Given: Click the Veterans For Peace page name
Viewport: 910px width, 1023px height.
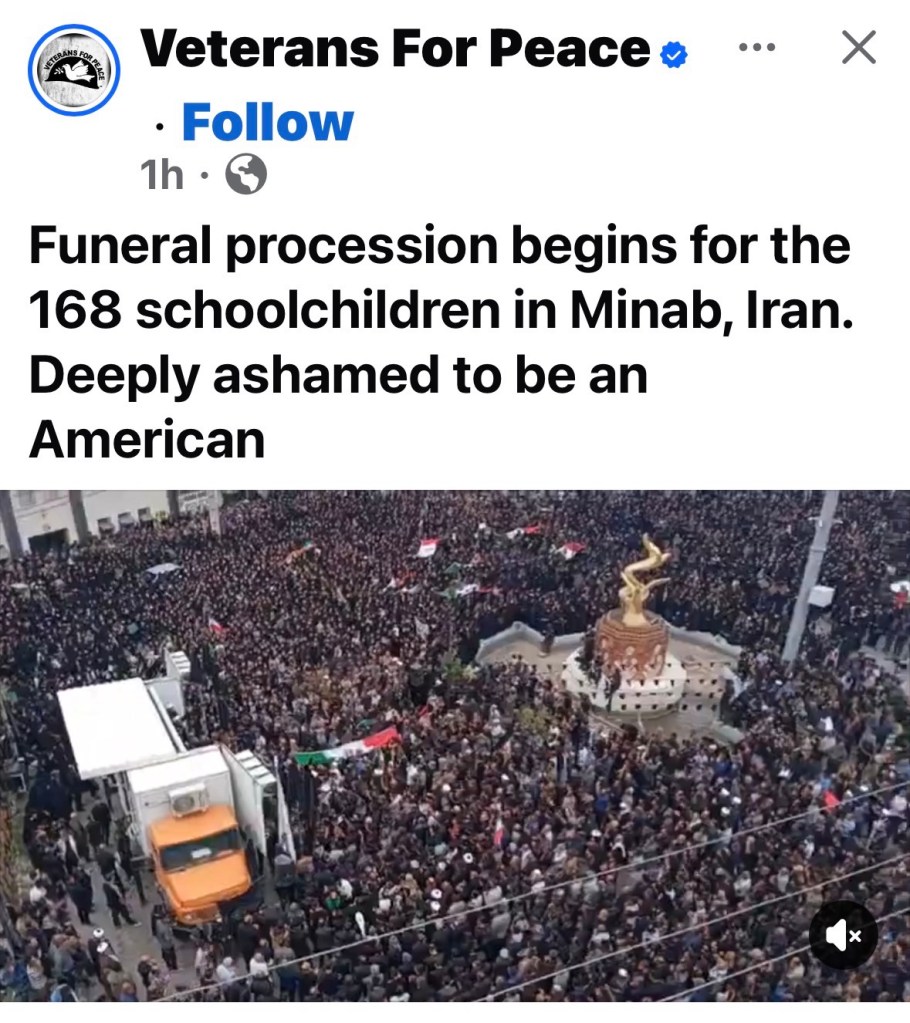Looking at the screenshot, I should click(396, 50).
